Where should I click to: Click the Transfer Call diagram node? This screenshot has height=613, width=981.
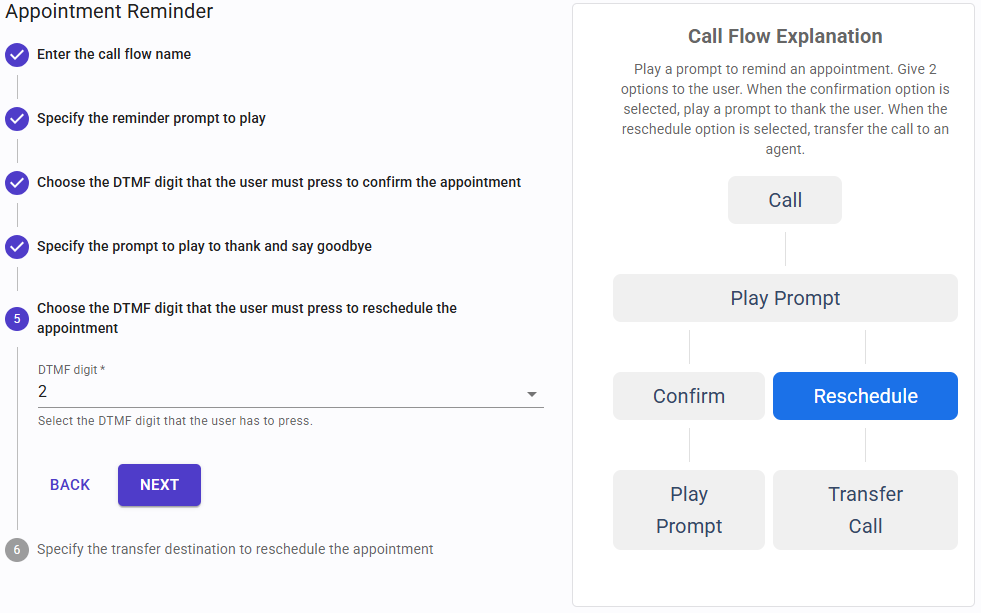(865, 510)
